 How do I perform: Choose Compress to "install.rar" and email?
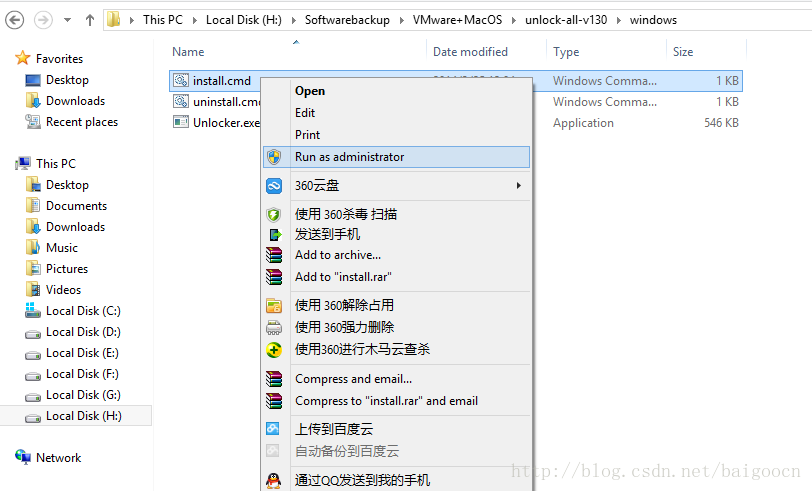(396, 401)
